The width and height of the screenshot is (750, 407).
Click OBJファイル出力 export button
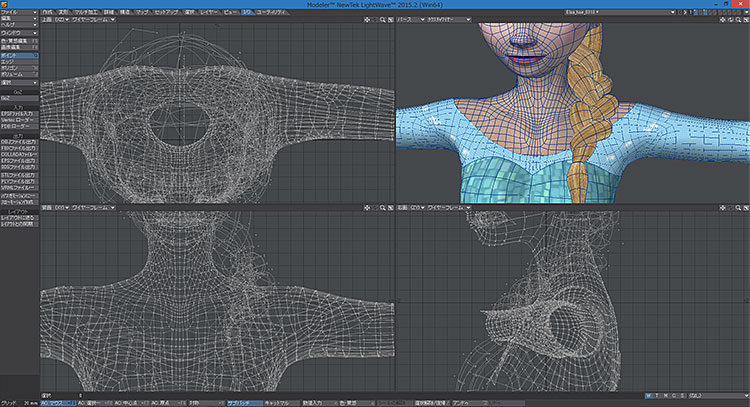pos(19,142)
